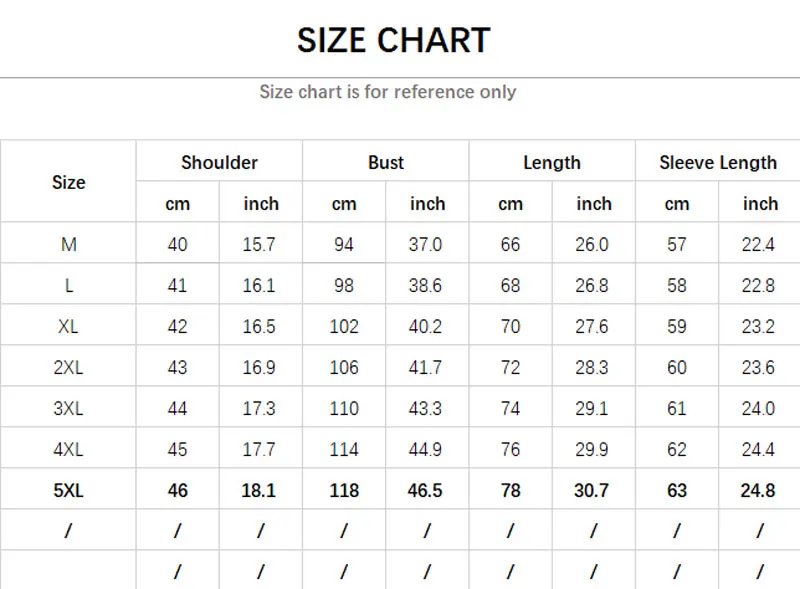Select the Bust column header
The image size is (800, 589).
(386, 163)
